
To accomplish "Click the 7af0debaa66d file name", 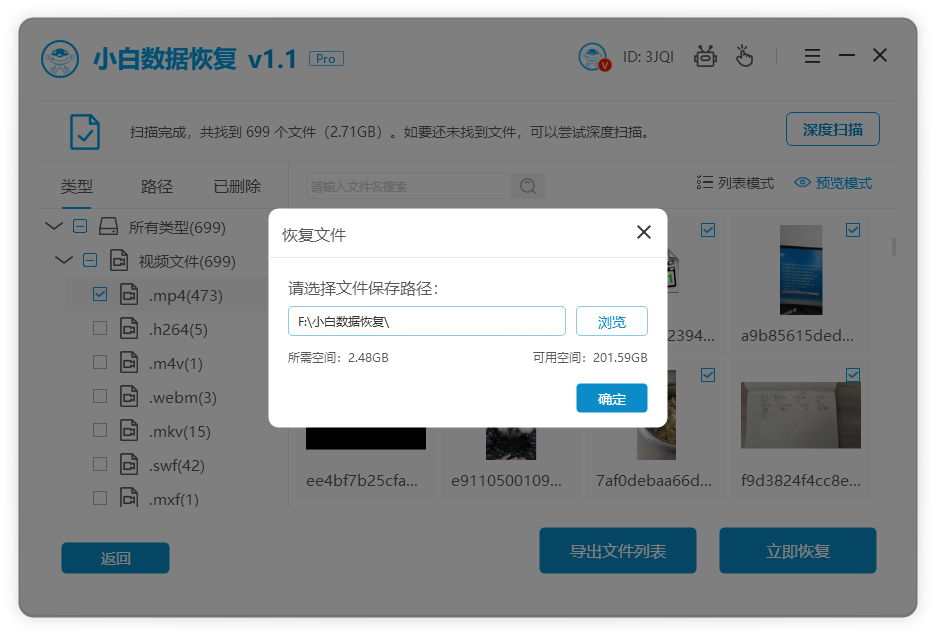I will 654,481.
